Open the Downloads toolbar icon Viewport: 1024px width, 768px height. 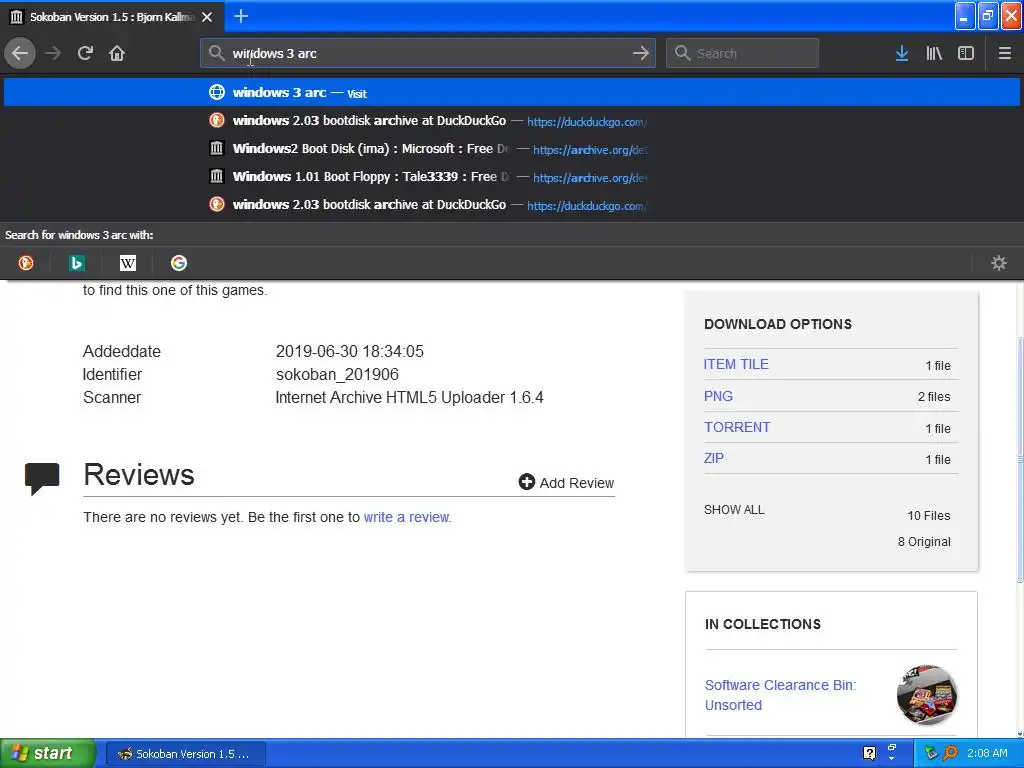coord(902,53)
